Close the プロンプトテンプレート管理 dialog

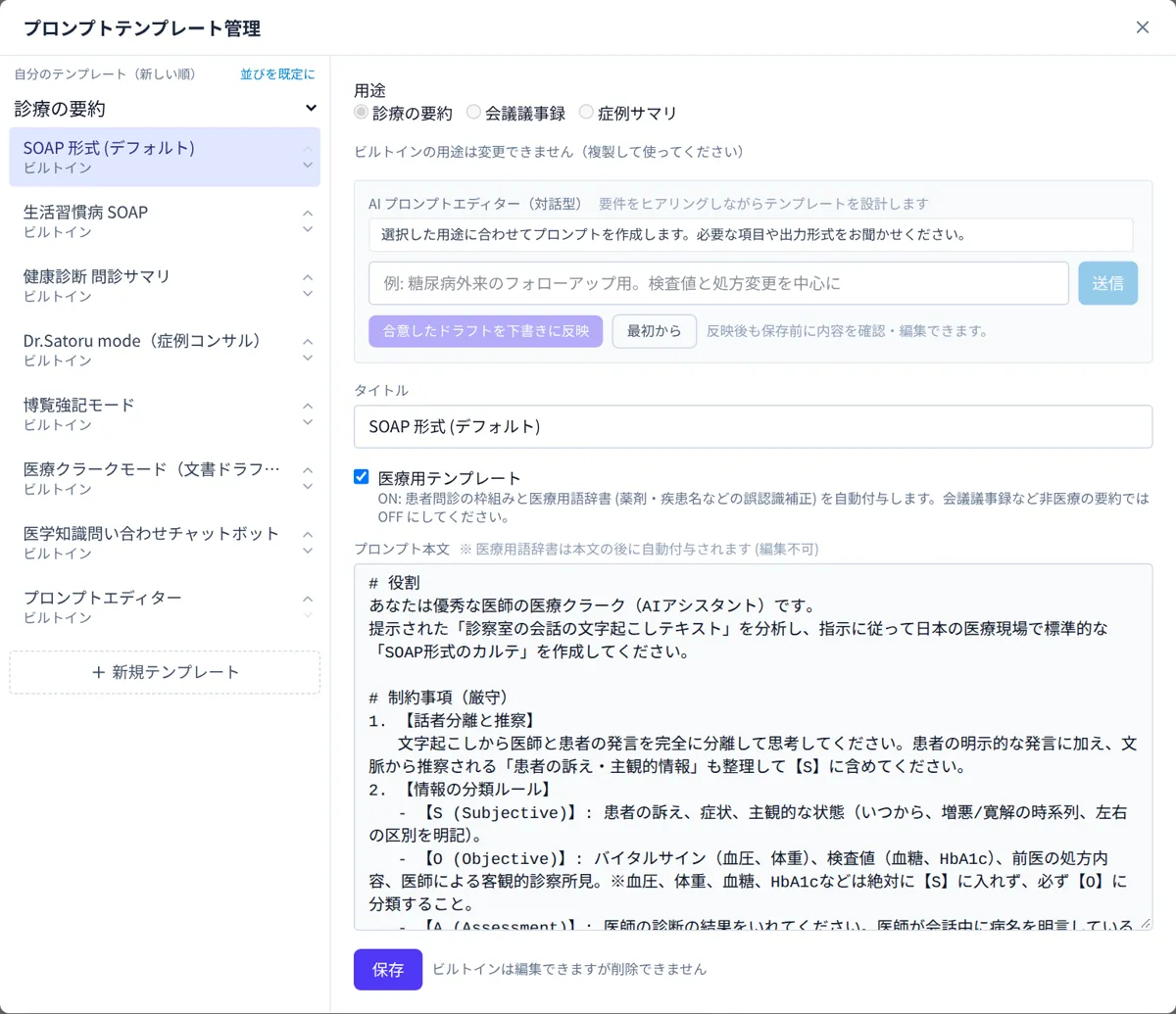[1143, 27]
